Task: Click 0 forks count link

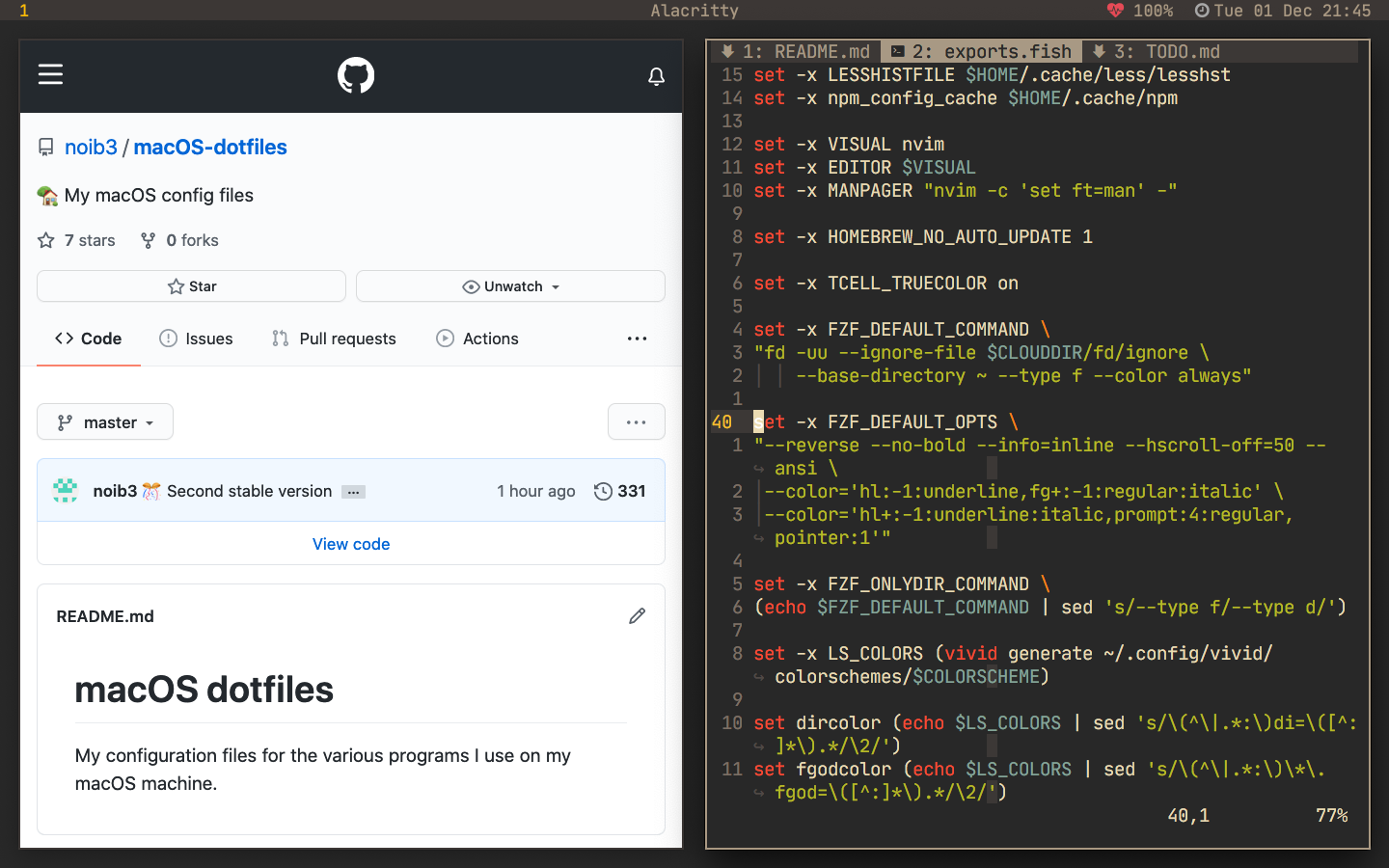Action: coord(192,240)
